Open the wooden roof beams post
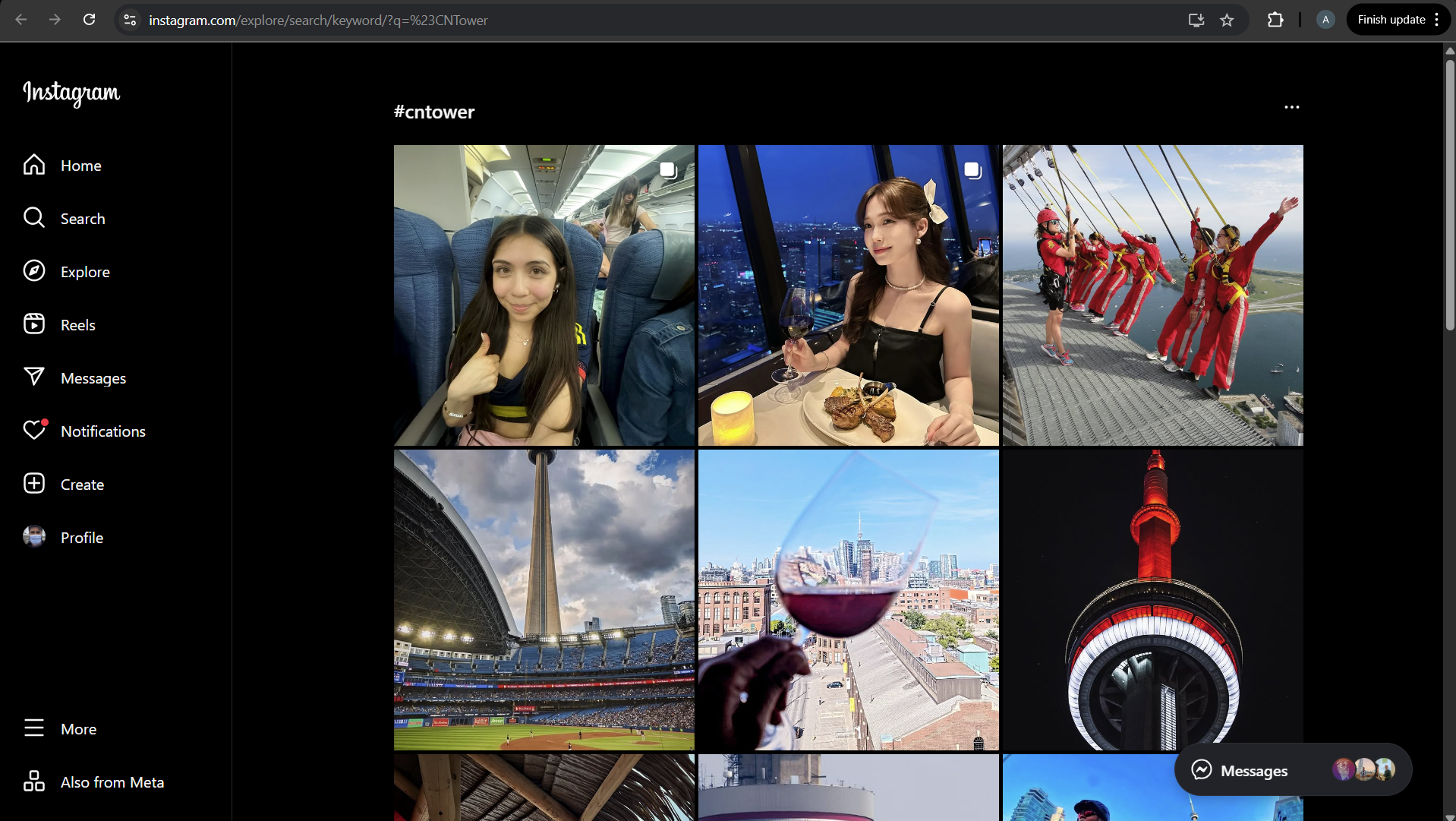1456x821 pixels. [x=544, y=788]
